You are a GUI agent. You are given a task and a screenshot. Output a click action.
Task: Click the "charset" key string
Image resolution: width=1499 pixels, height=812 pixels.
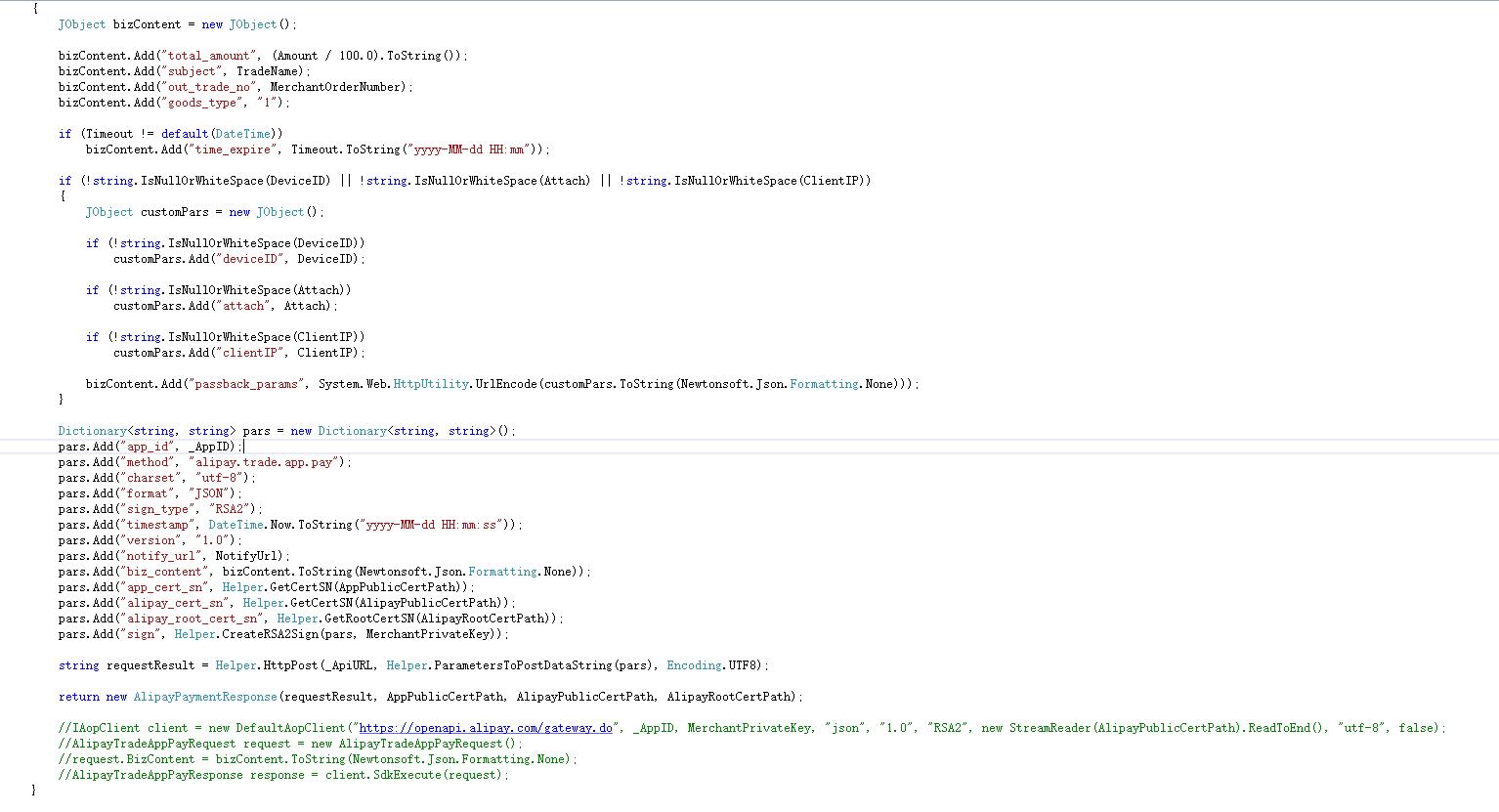pos(151,478)
